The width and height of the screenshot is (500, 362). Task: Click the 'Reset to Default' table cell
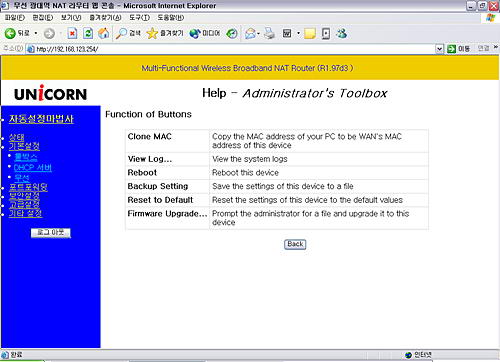[168, 200]
